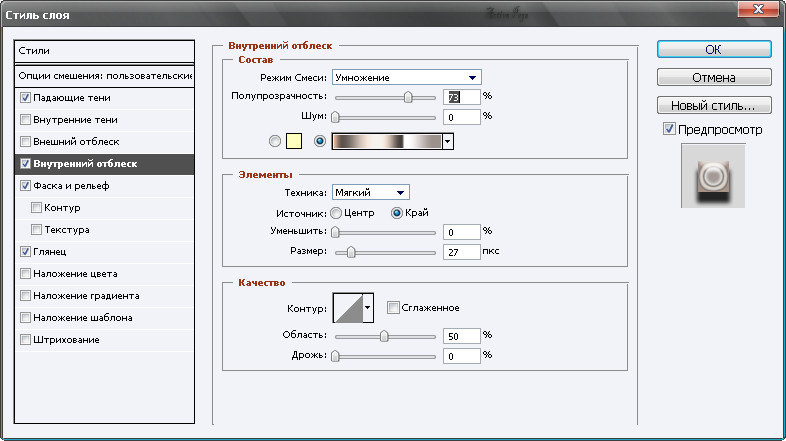Click the gradient preview bar
The height and width of the screenshot is (441, 786).
(386, 142)
